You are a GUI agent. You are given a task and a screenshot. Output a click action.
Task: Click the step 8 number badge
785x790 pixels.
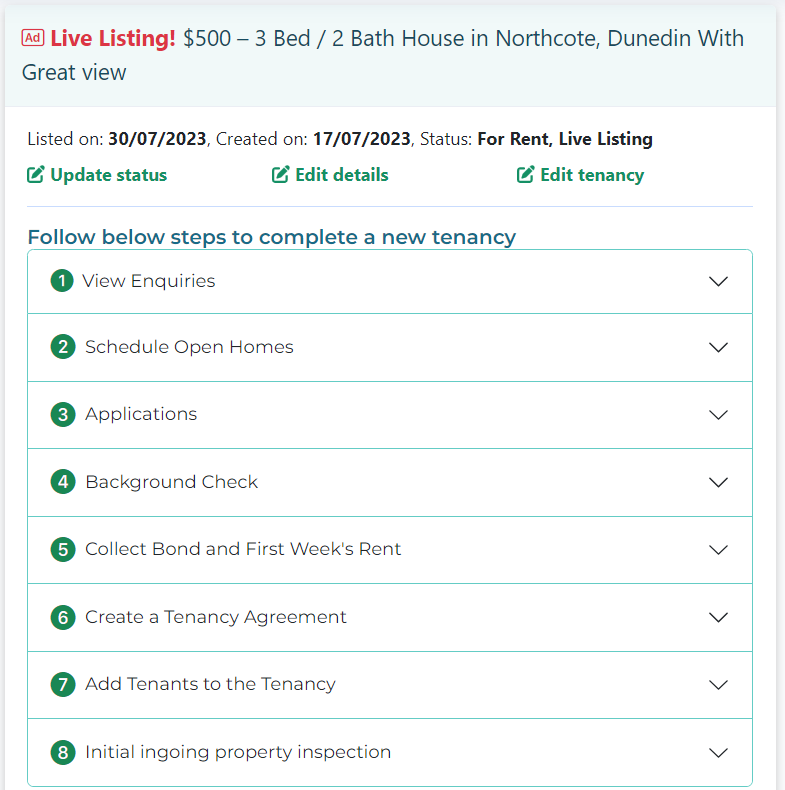[63, 752]
